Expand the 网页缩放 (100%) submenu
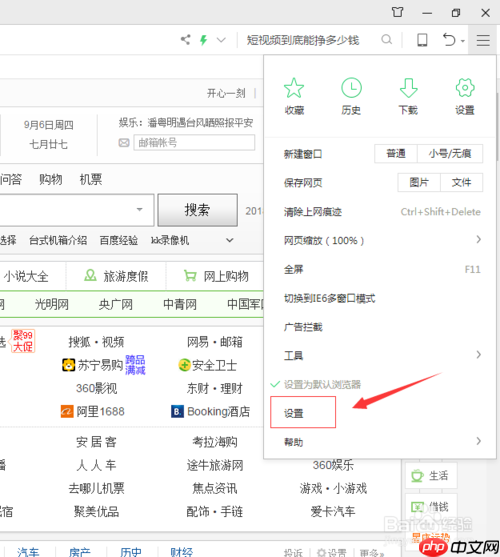Screen dimensions: 500x557 pos(380,240)
